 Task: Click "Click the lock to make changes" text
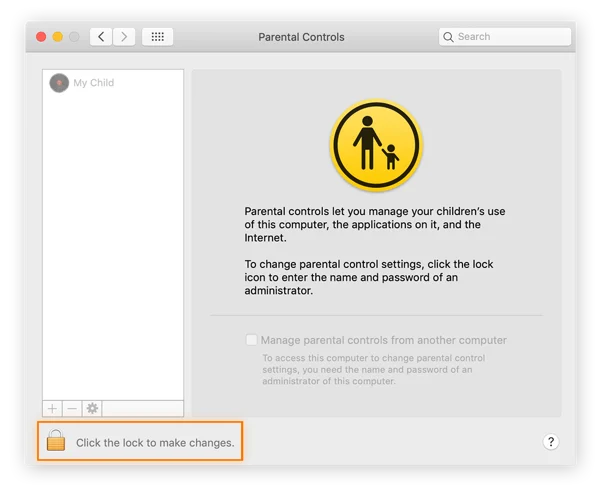click(155, 442)
